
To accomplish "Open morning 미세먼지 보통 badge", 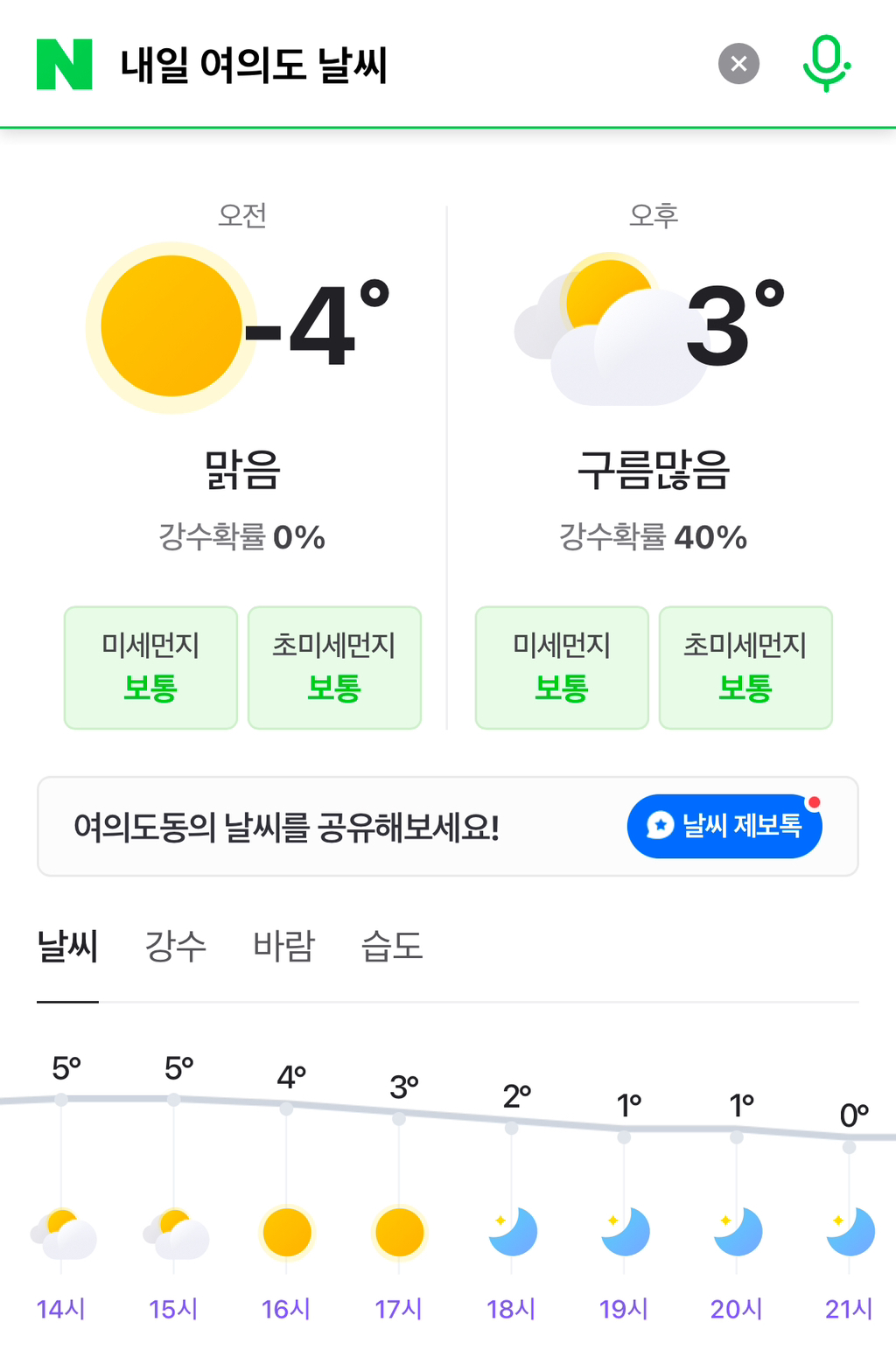I will (x=150, y=668).
